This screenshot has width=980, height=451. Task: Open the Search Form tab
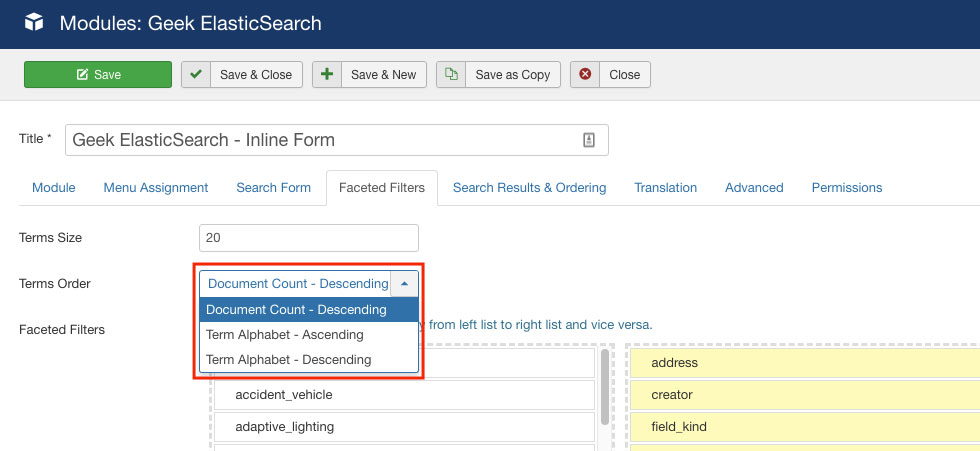pyautogui.click(x=273, y=187)
